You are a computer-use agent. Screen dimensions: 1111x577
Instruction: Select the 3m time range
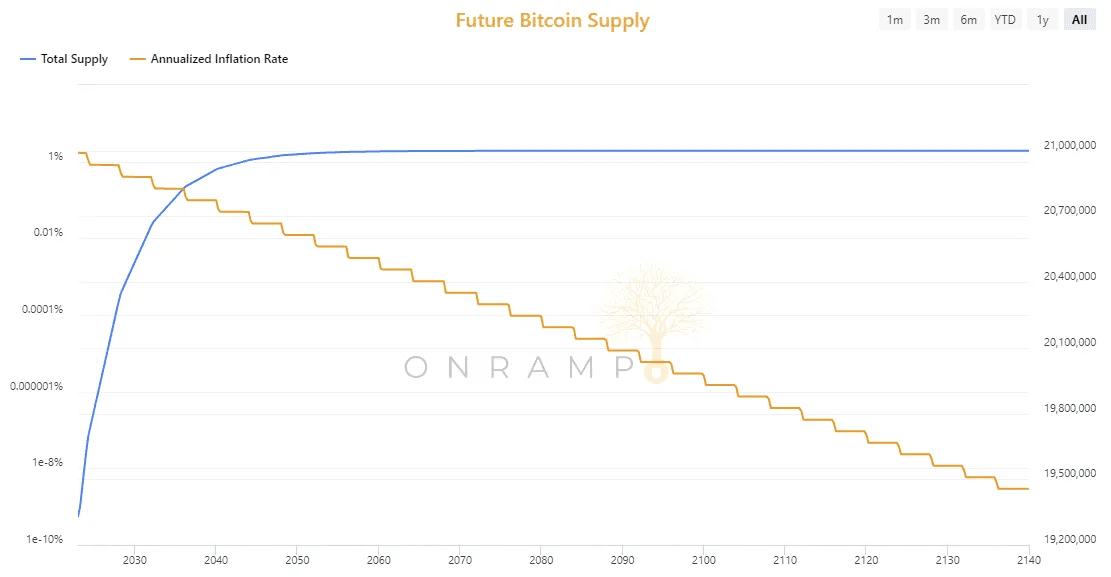(932, 20)
